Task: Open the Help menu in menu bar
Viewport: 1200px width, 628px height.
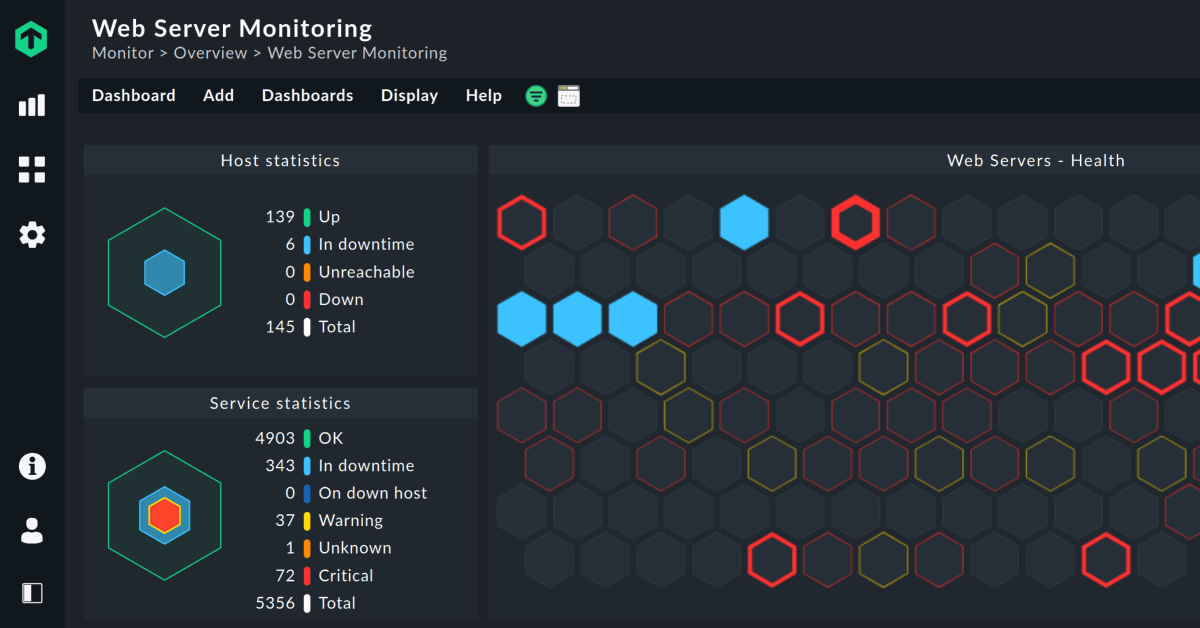Action: coord(483,96)
